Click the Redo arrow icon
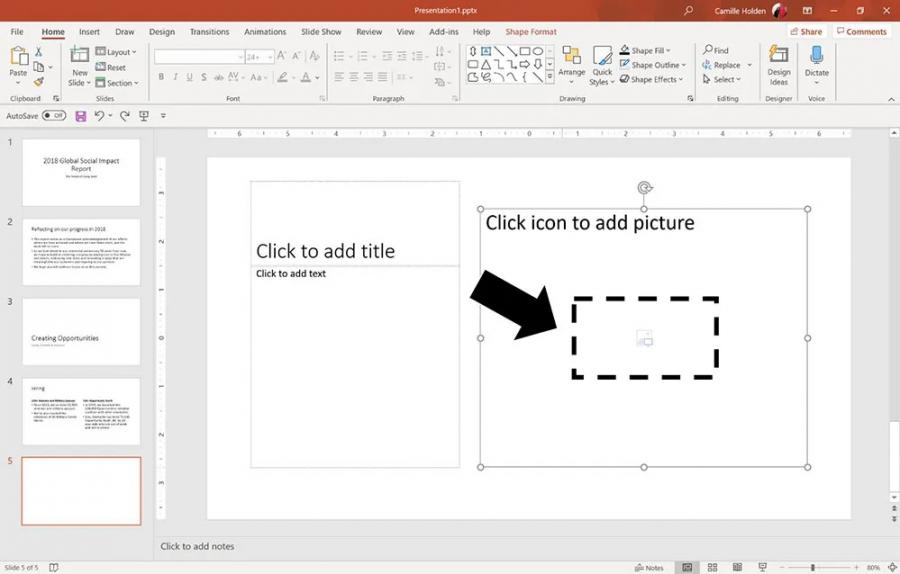900x574 pixels. coord(125,116)
